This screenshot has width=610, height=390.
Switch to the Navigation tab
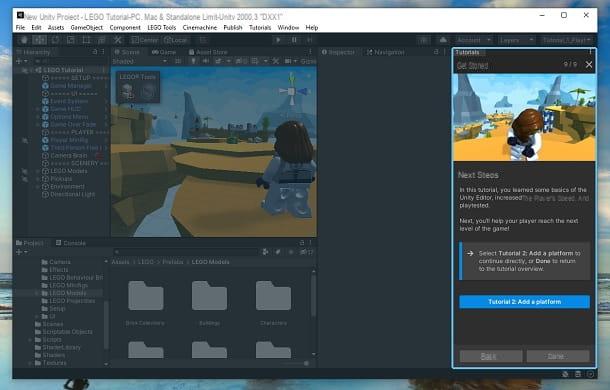coord(386,52)
